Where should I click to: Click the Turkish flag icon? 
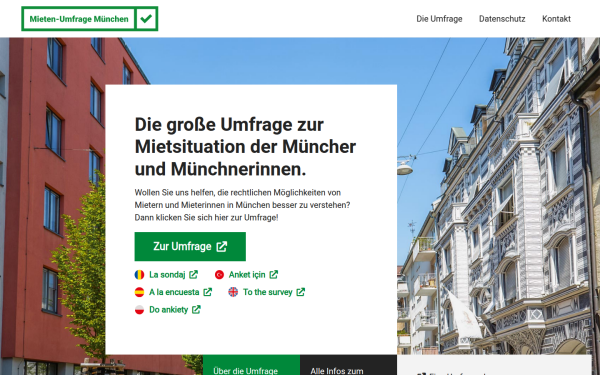click(219, 275)
